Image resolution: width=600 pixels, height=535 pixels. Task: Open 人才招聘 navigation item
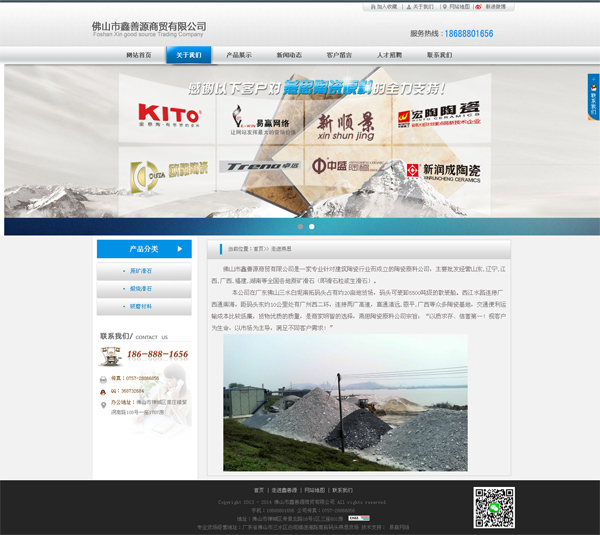coord(389,55)
